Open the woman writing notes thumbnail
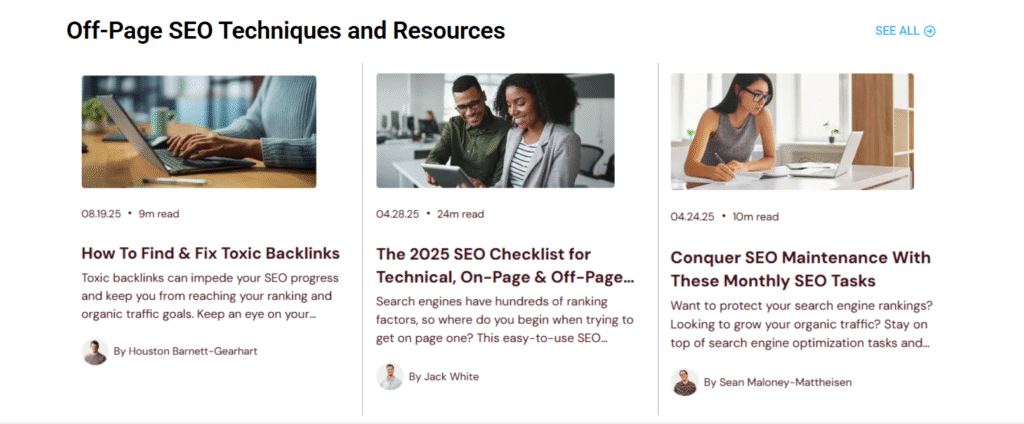1024x424 pixels. click(791, 131)
